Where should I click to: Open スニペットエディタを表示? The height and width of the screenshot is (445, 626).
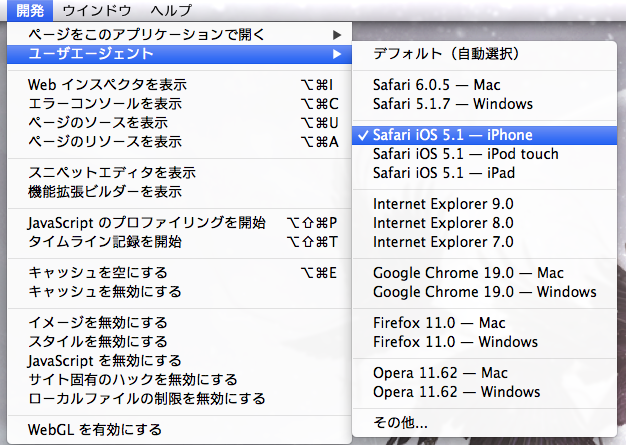click(x=179, y=172)
